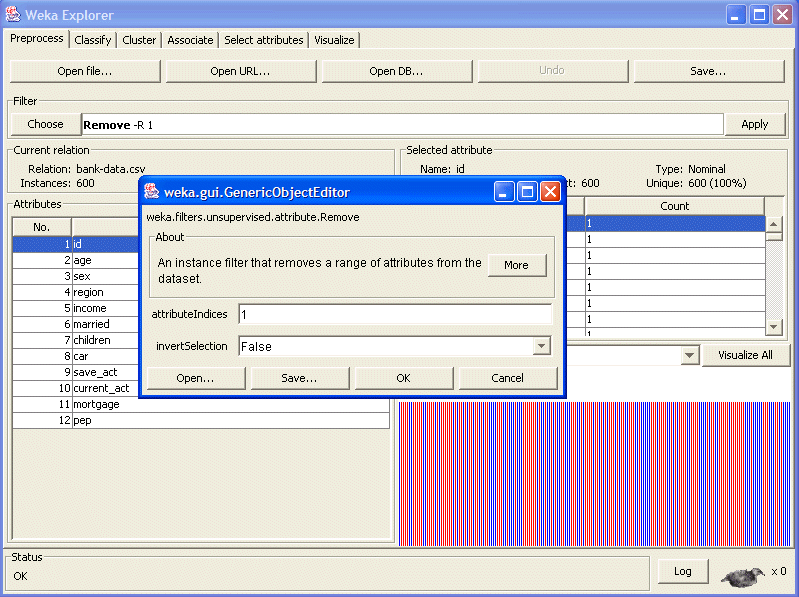Open the Log button in status area
Screen dimensions: 799x597
682,571
